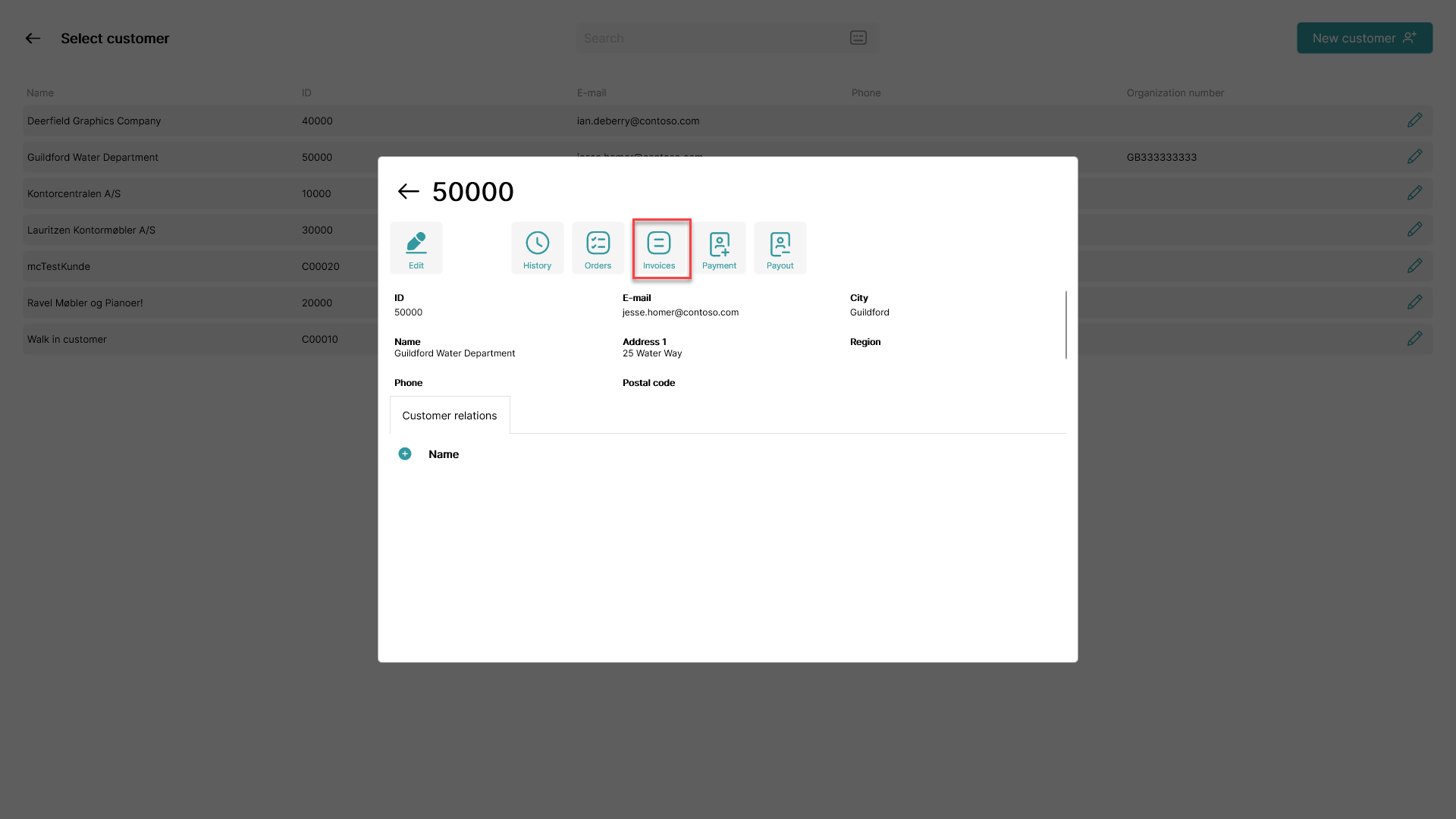Screen dimensions: 1456x819
Task: Click jesse.homer@contoso.com in details
Action: click(680, 312)
